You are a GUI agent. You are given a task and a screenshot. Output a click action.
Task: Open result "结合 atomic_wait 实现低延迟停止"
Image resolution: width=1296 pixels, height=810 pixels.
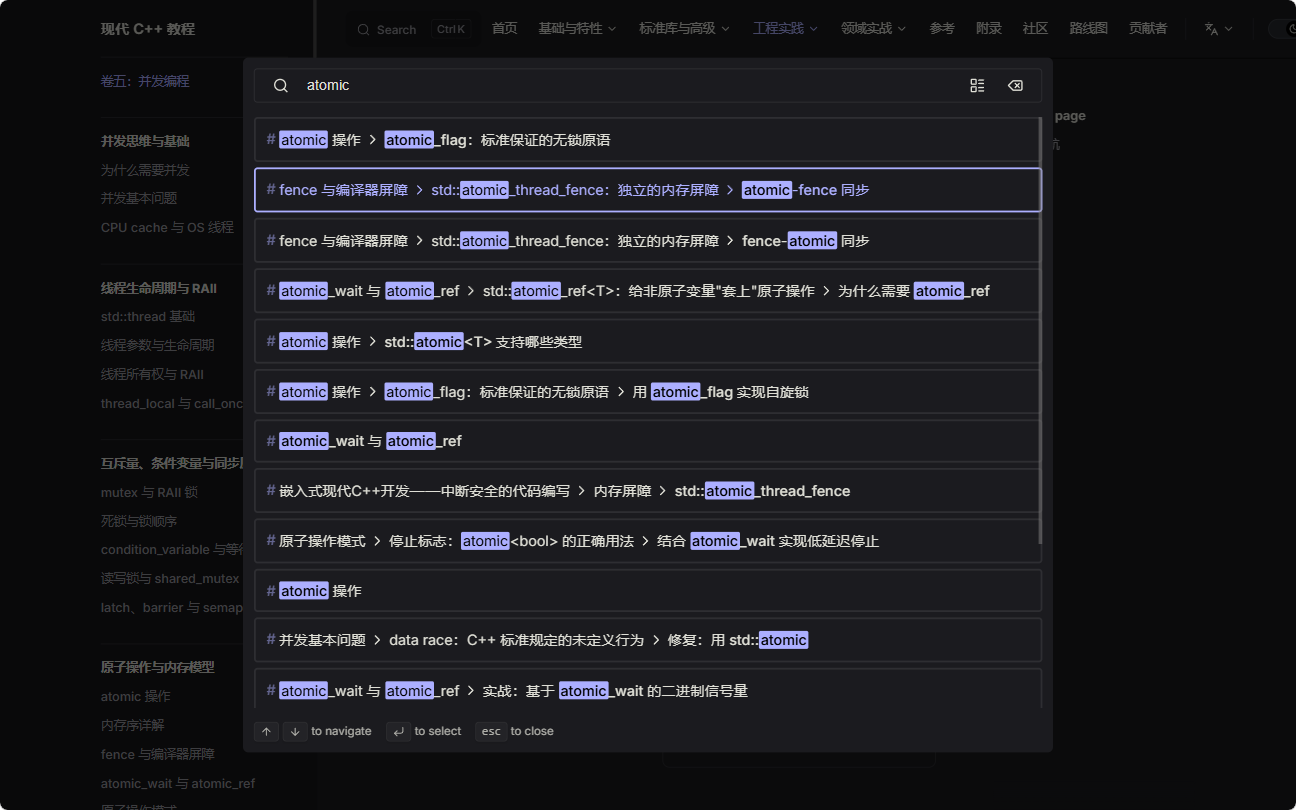pyautogui.click(x=647, y=541)
